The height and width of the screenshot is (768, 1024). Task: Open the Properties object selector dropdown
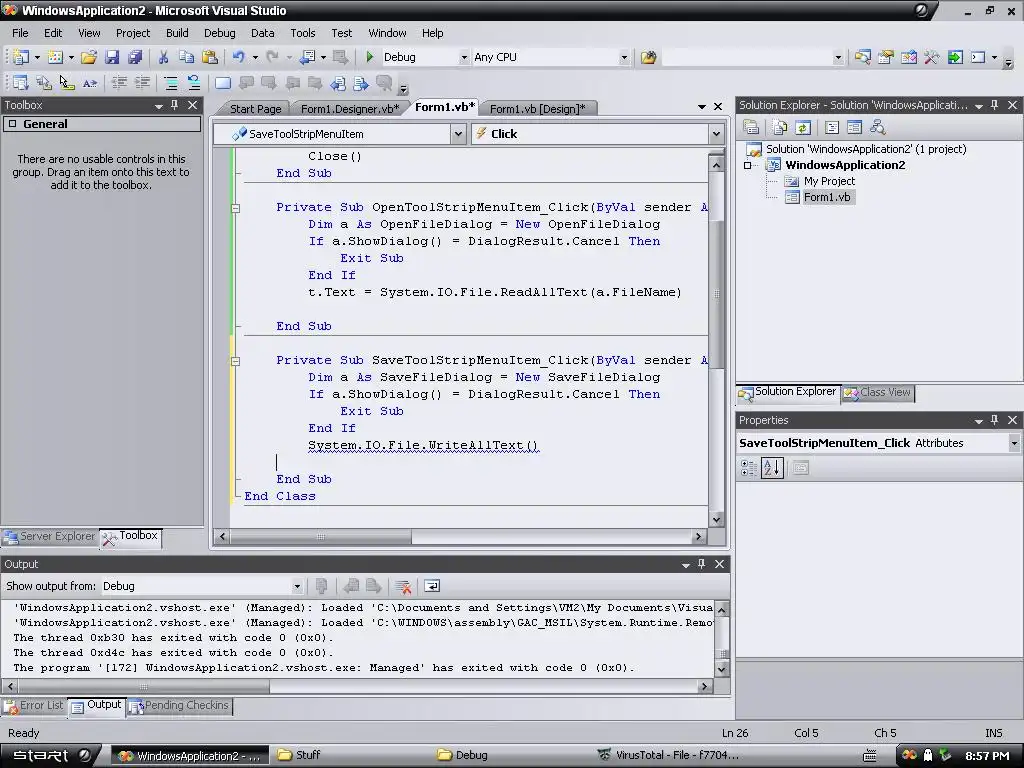(1014, 443)
